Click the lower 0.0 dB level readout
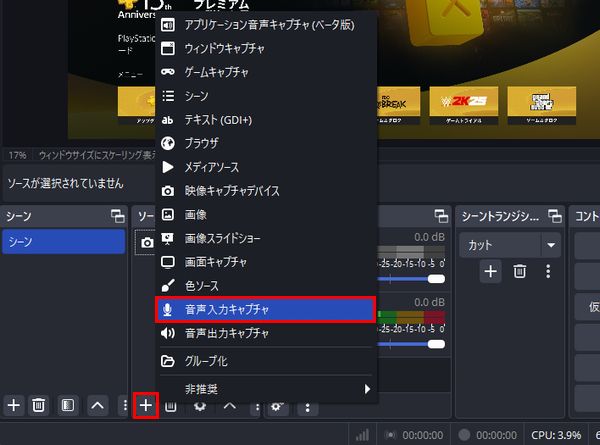This screenshot has width=600, height=445. [429, 302]
